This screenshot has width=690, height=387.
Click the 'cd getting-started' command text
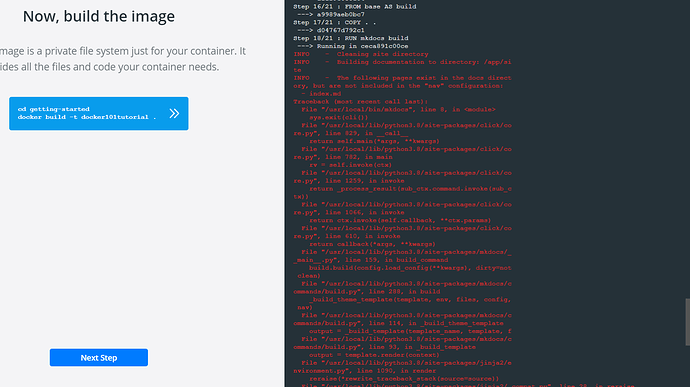54,109
